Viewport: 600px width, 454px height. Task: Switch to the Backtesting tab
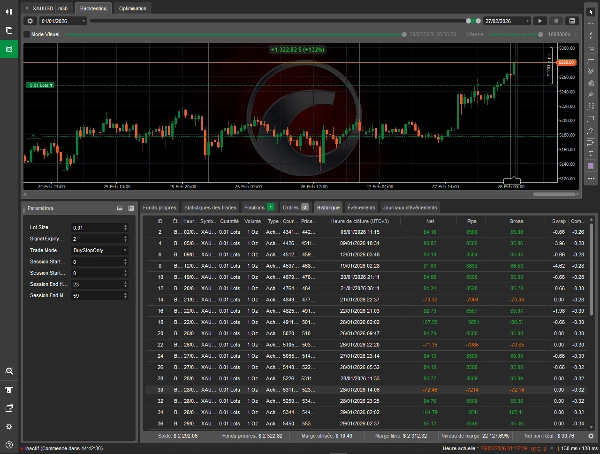point(93,8)
